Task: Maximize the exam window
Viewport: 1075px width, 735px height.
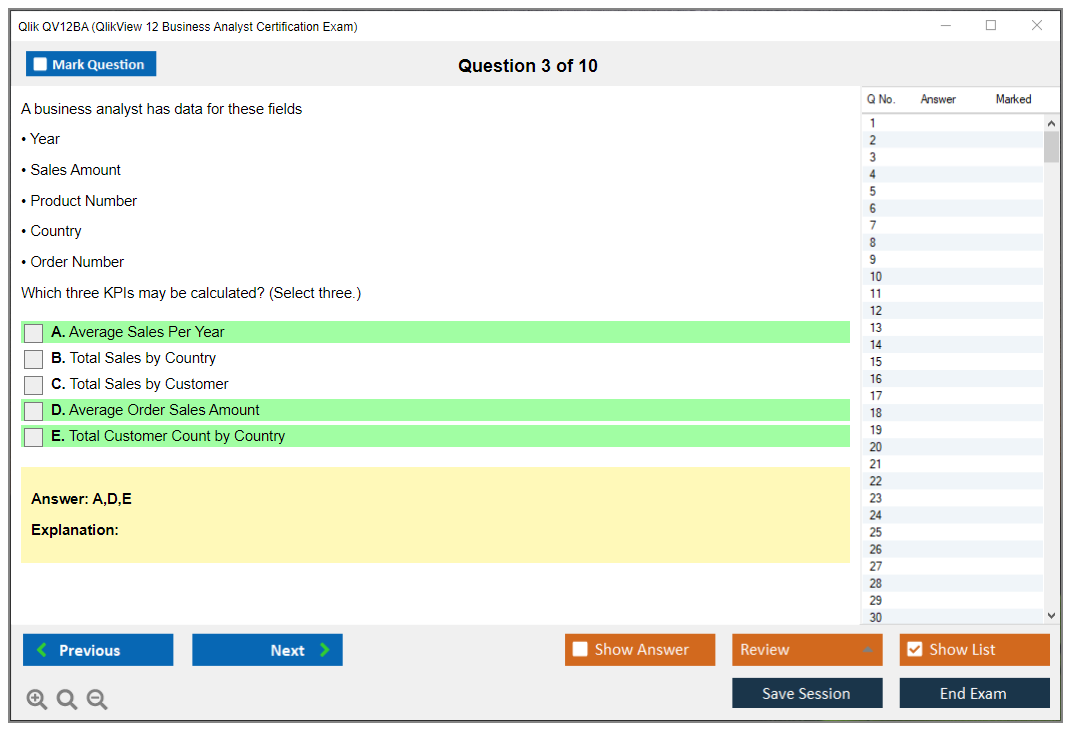Action: tap(991, 26)
